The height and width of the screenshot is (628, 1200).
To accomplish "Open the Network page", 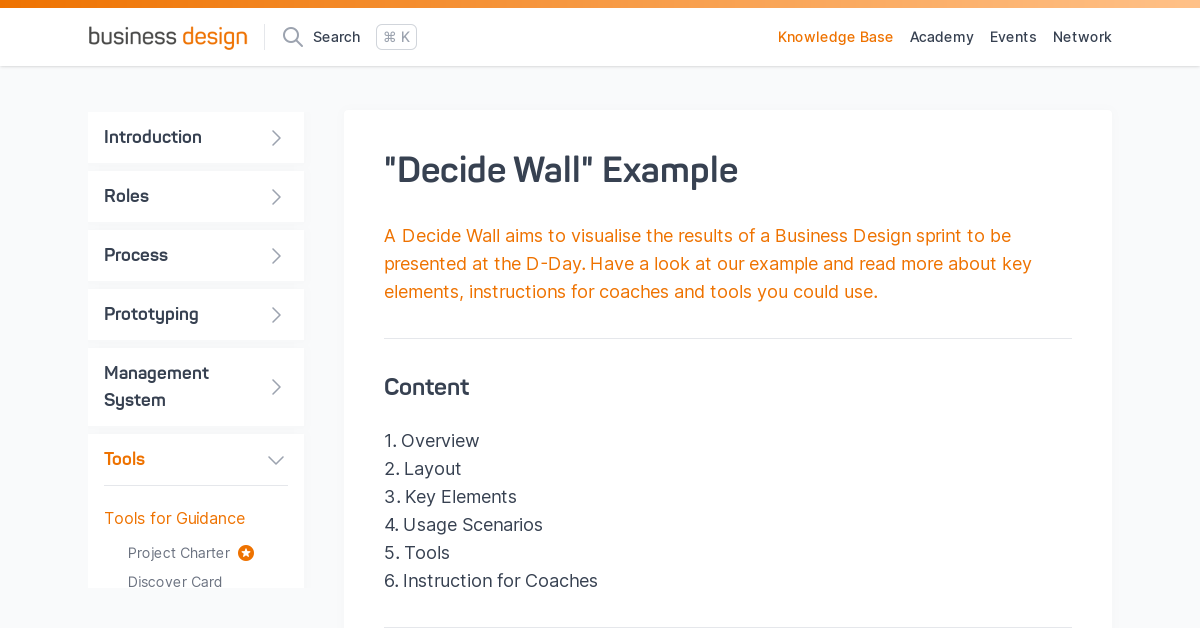I will 1082,37.
